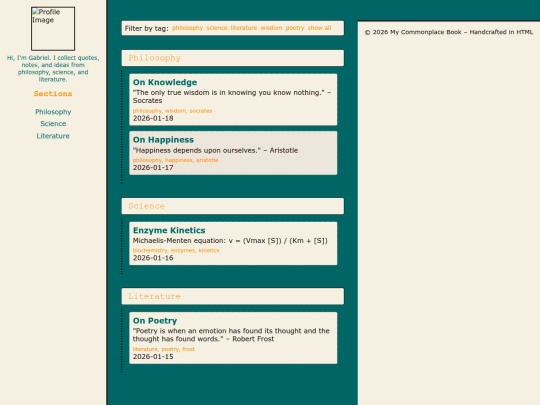The image size is (540, 405).
Task: Click the Sections sidebar heading
Action: [53, 94]
